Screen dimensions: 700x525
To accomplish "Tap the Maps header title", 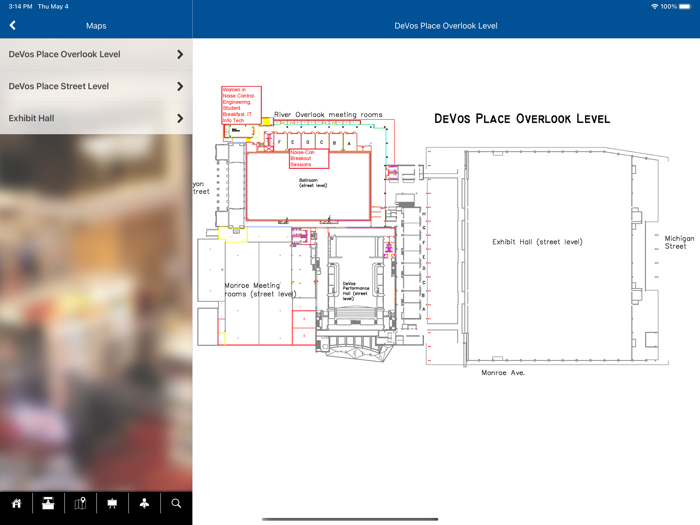I will coord(96,26).
